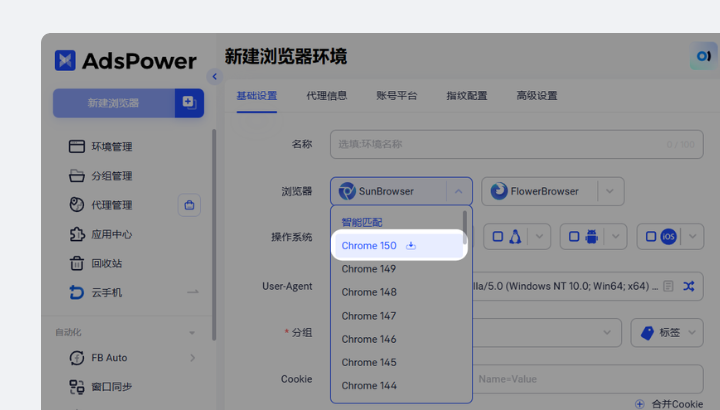Viewport: 720px width, 410px height.
Task: Select Chrome 144 from the list
Action: coord(369,386)
